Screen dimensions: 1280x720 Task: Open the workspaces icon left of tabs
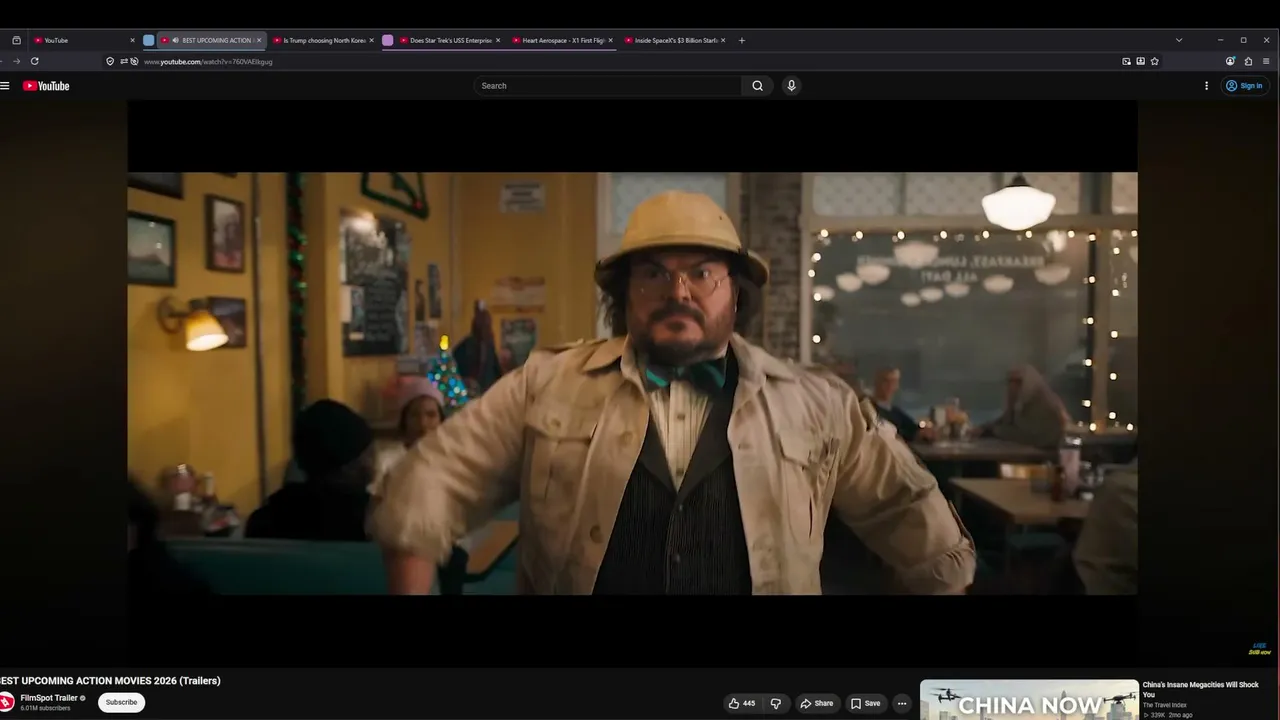click(x=16, y=40)
